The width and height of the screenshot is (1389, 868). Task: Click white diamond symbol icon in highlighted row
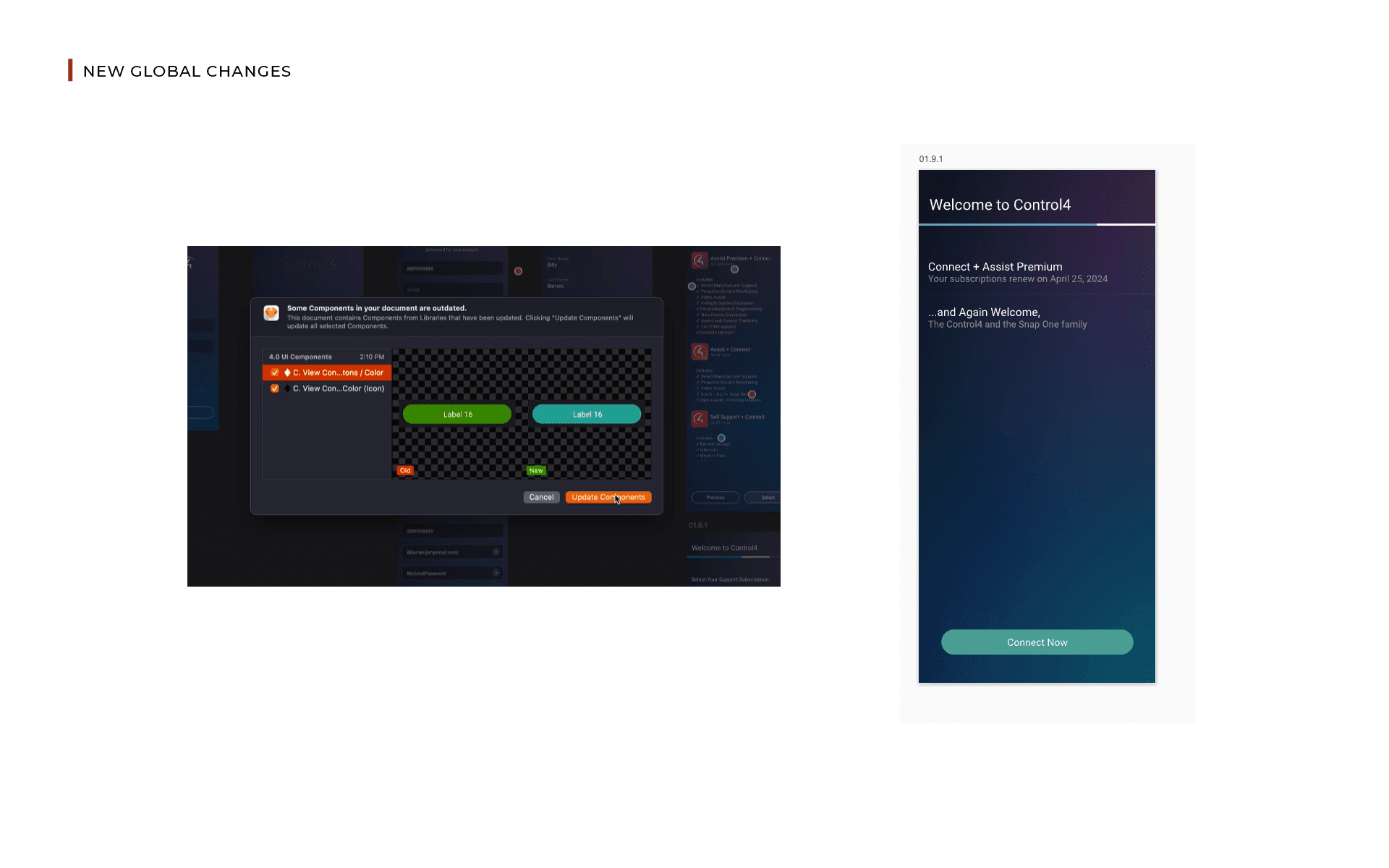tap(287, 373)
